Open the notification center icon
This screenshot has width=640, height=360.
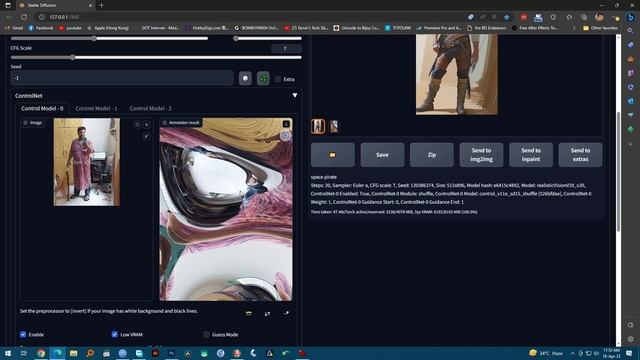coord(629,353)
